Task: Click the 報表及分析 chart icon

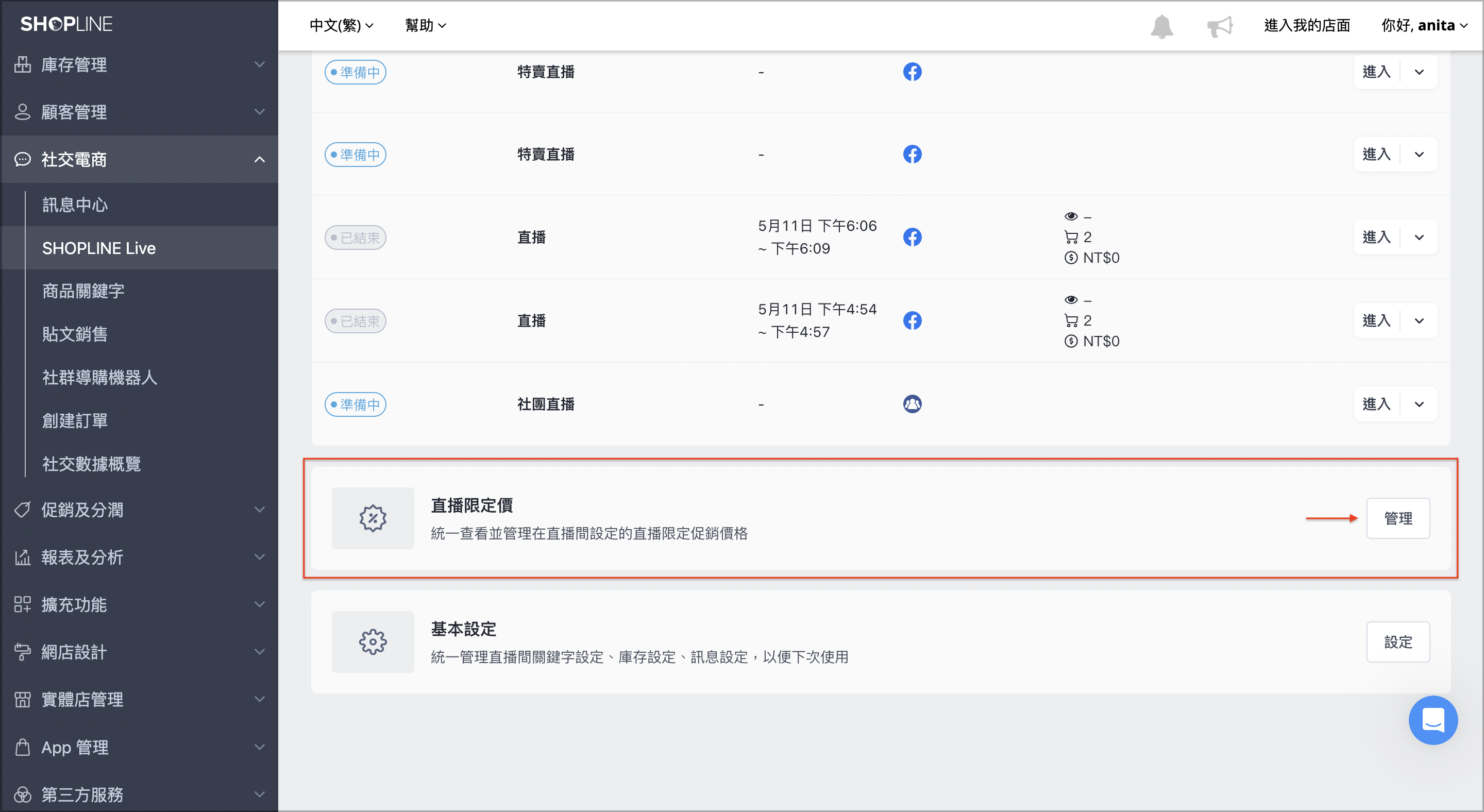Action: coord(23,557)
